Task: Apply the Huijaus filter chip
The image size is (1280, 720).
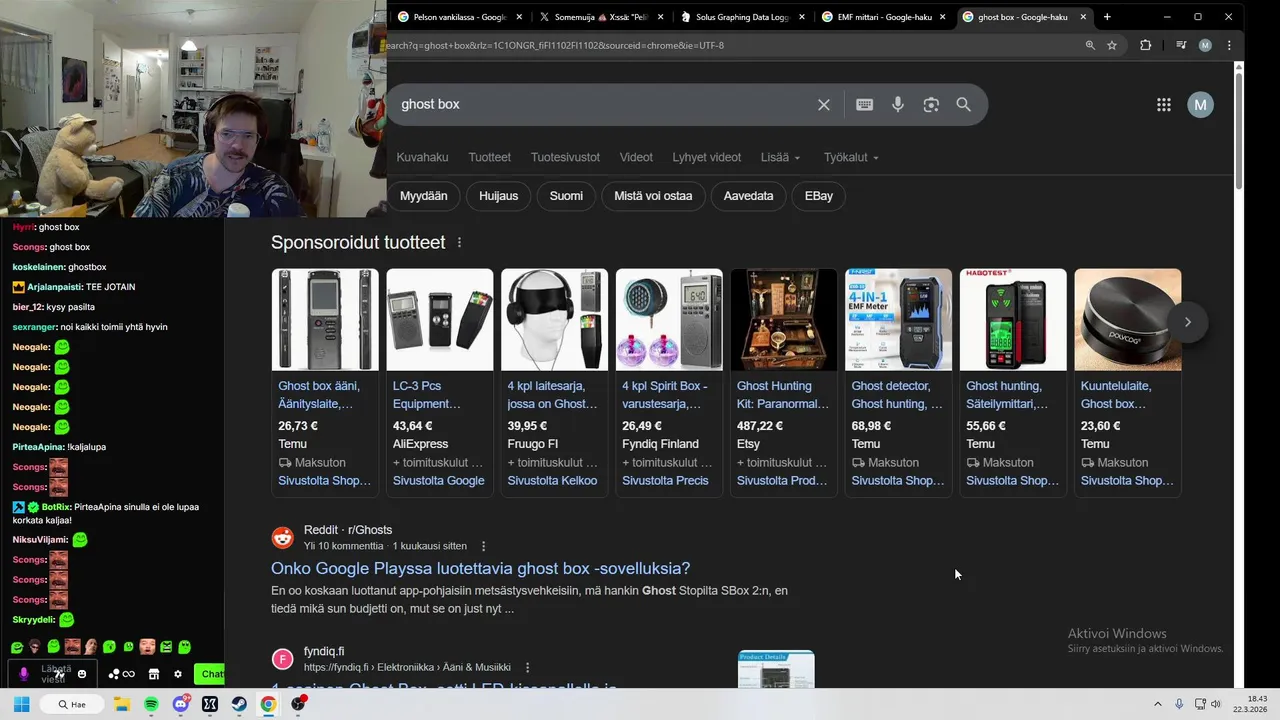Action: [x=498, y=196]
